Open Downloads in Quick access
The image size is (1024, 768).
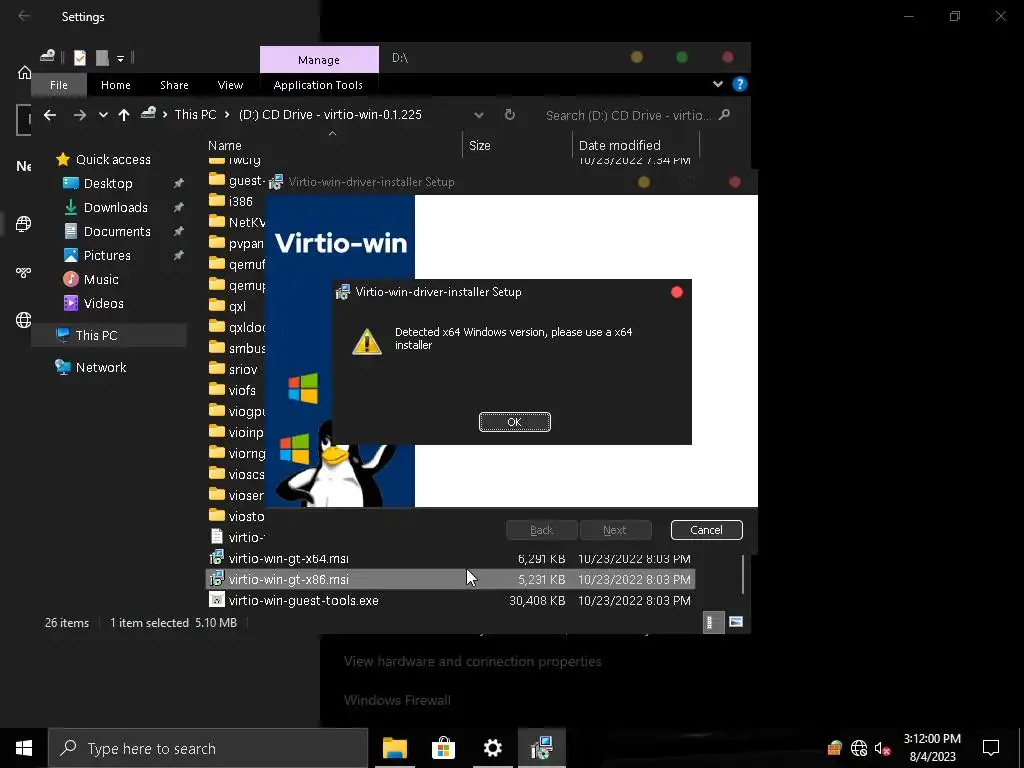[x=116, y=208]
